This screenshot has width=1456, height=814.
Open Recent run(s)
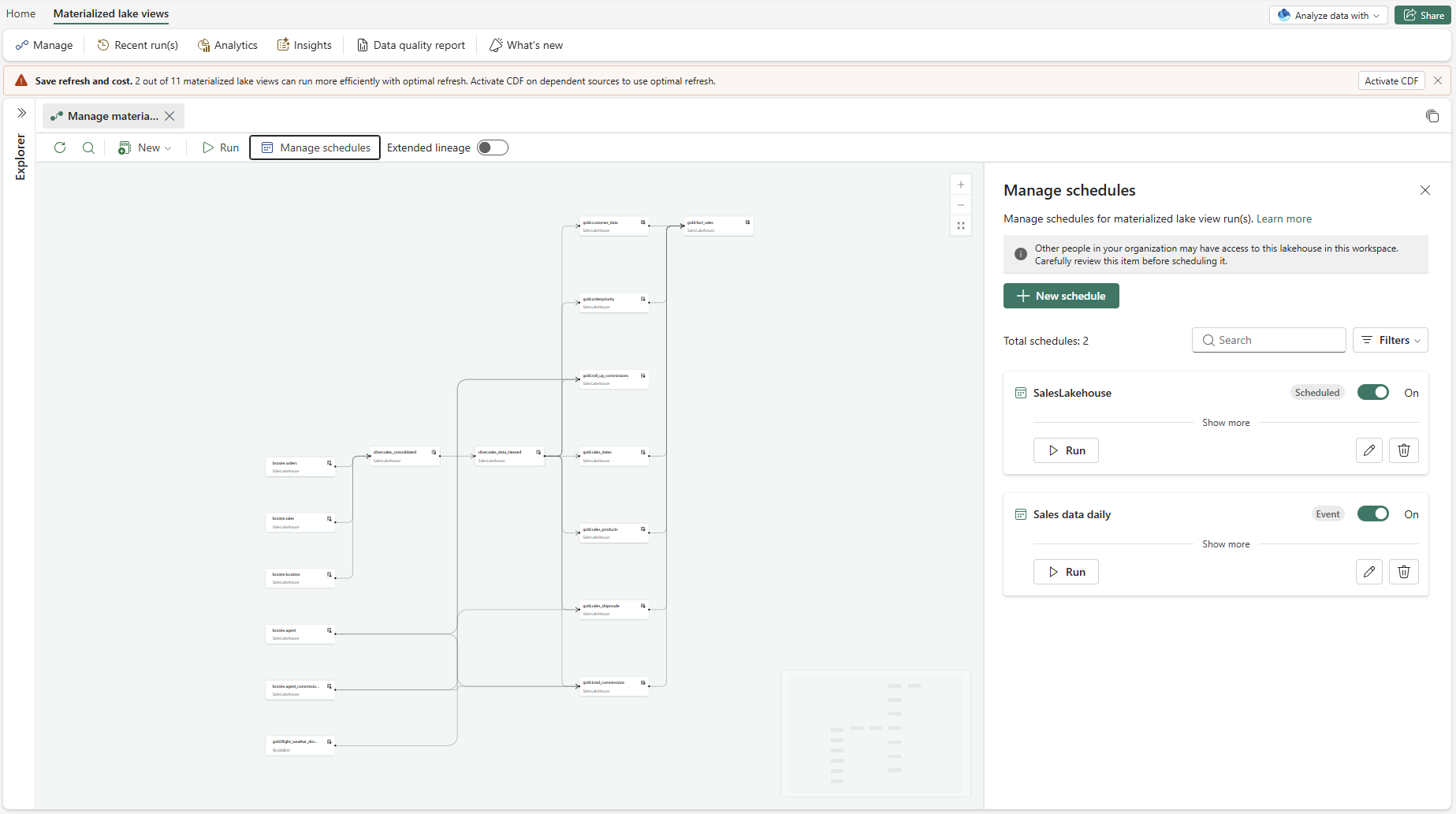[138, 45]
